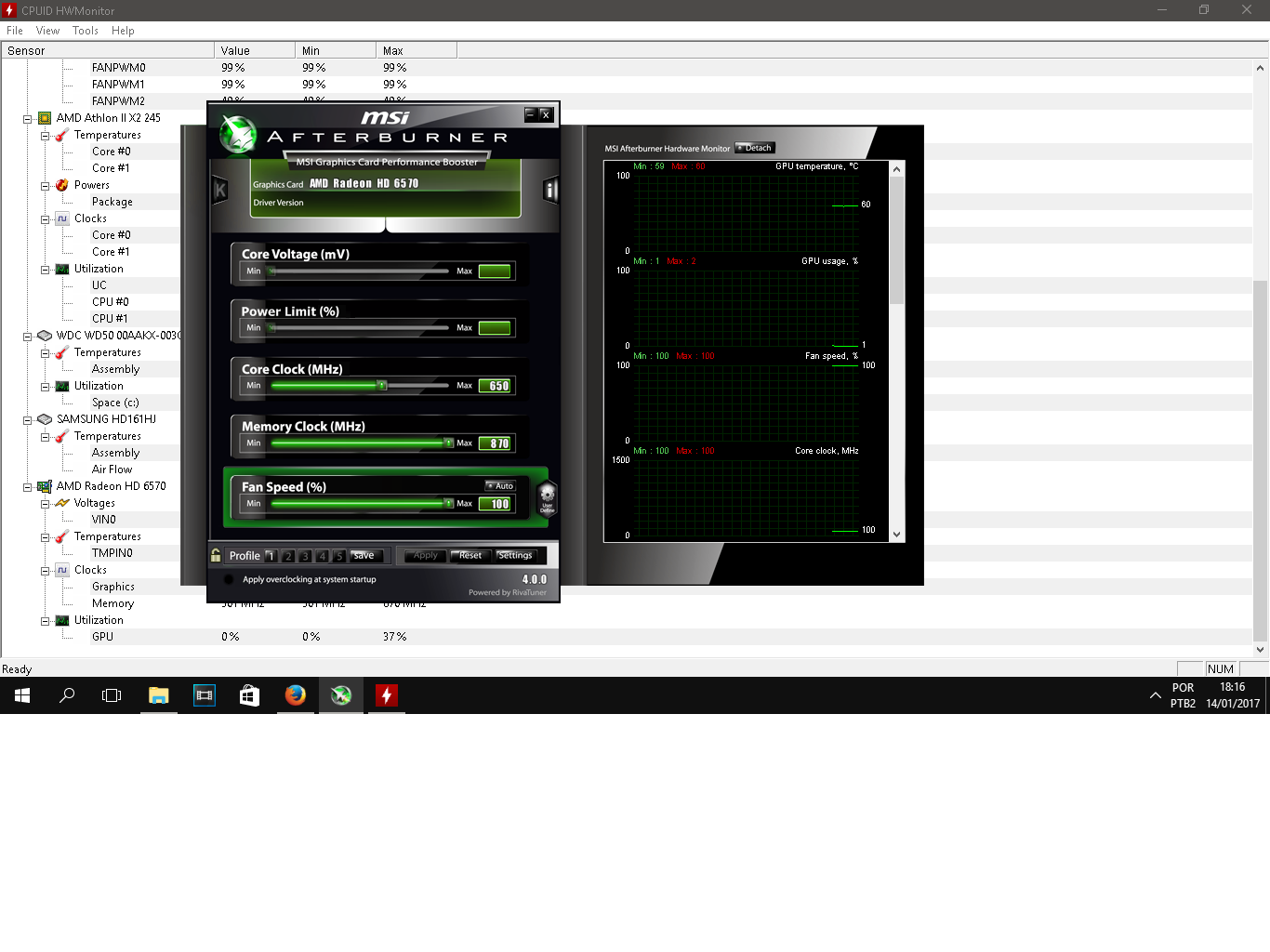Open the View menu
Viewport: 1270px width, 952px height.
coord(47,31)
